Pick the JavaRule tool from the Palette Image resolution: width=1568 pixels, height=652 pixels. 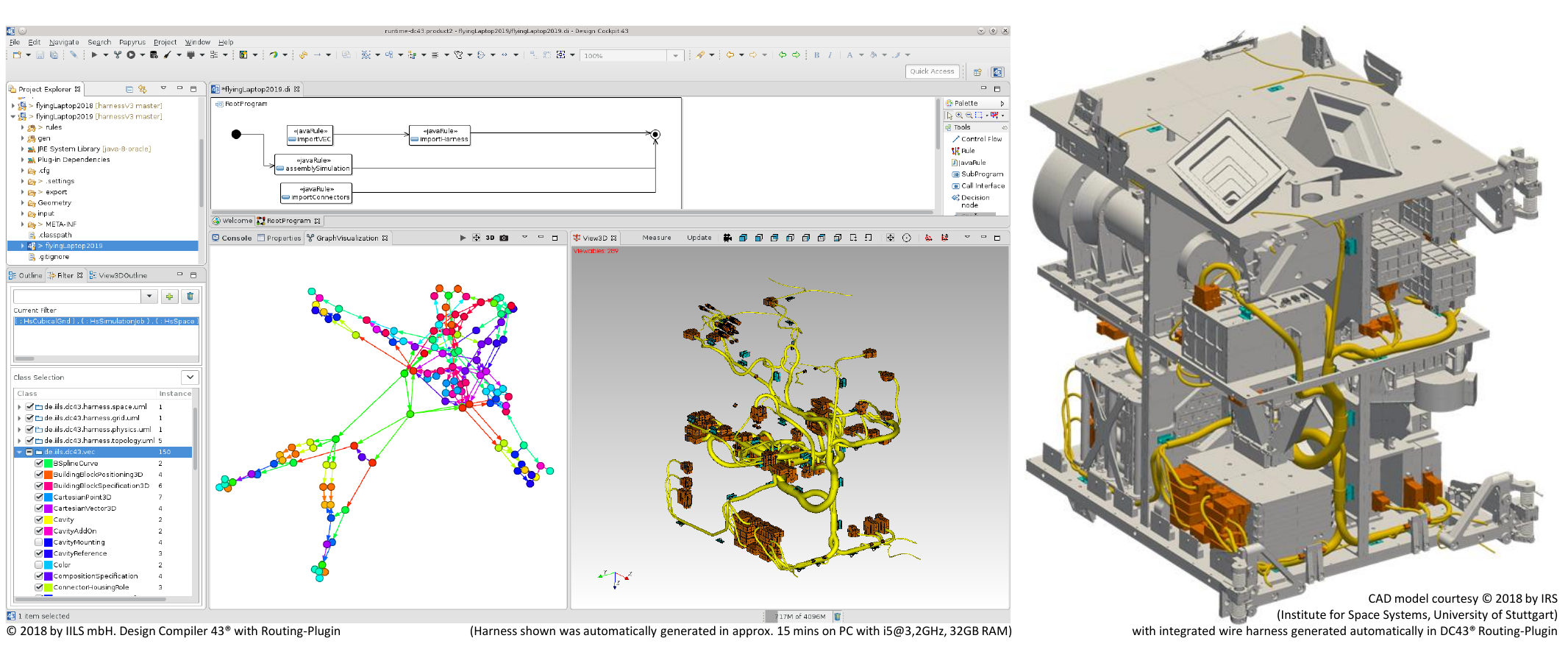(969, 163)
